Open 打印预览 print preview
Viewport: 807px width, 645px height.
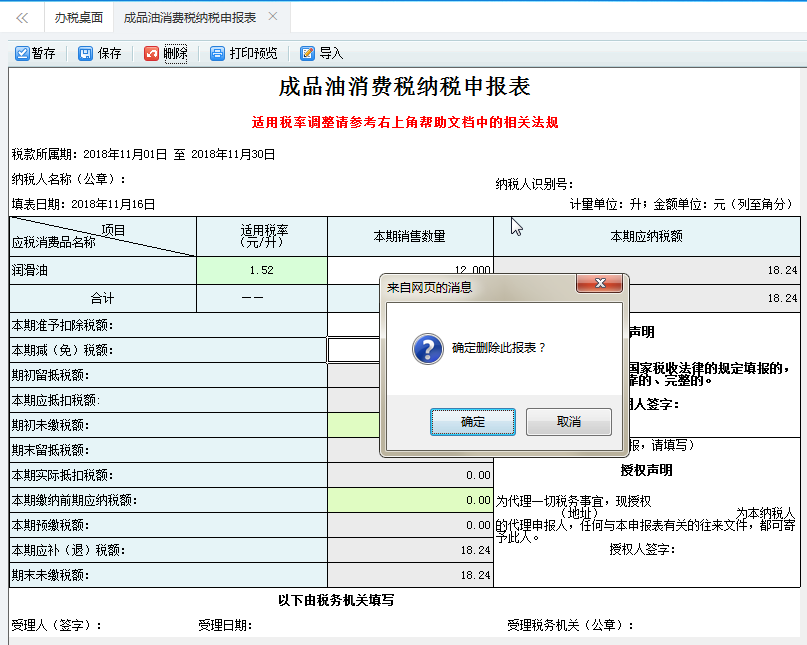click(x=217, y=54)
